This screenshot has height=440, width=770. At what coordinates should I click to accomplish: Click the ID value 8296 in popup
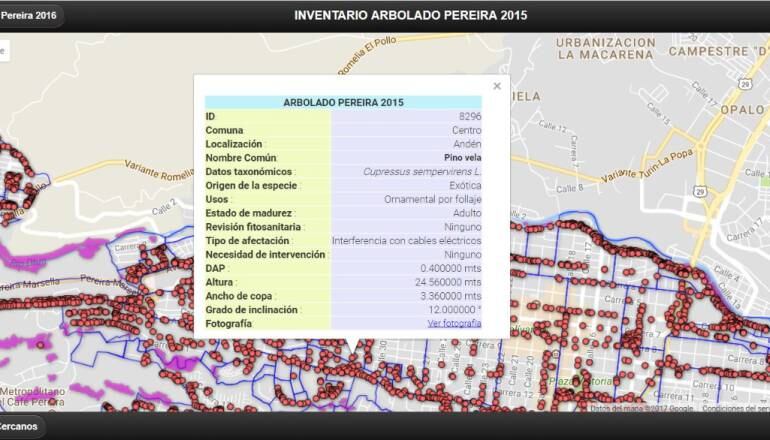pyautogui.click(x=469, y=117)
